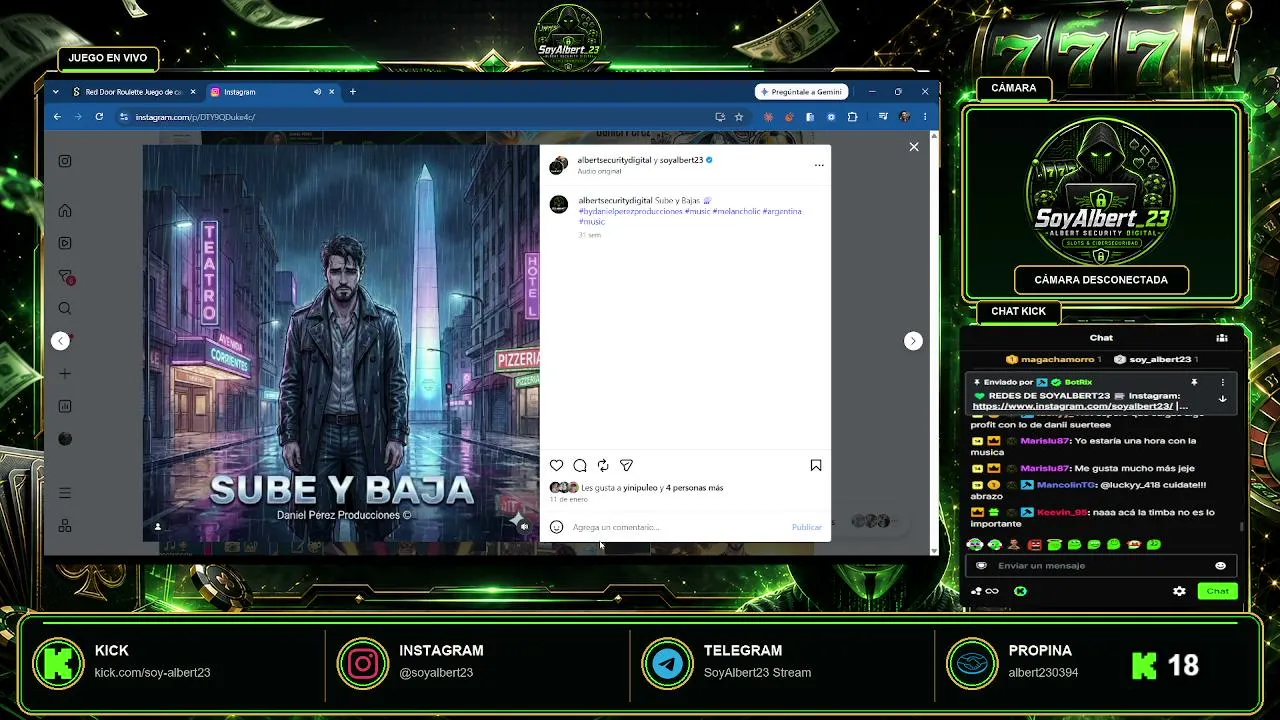Go back in the browser
Viewport: 1280px width, 720px height.
57,117
